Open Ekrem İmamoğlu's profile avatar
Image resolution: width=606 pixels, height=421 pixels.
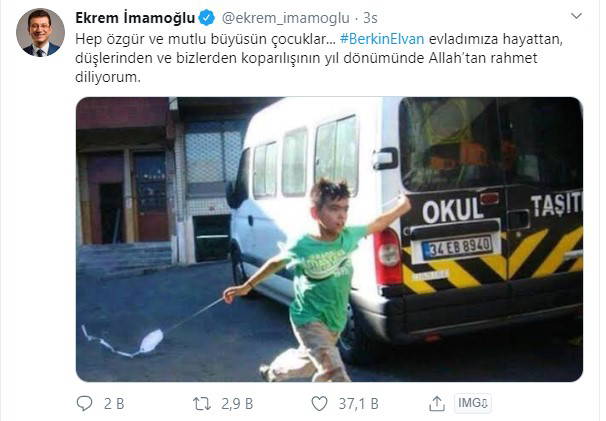pyautogui.click(x=40, y=32)
